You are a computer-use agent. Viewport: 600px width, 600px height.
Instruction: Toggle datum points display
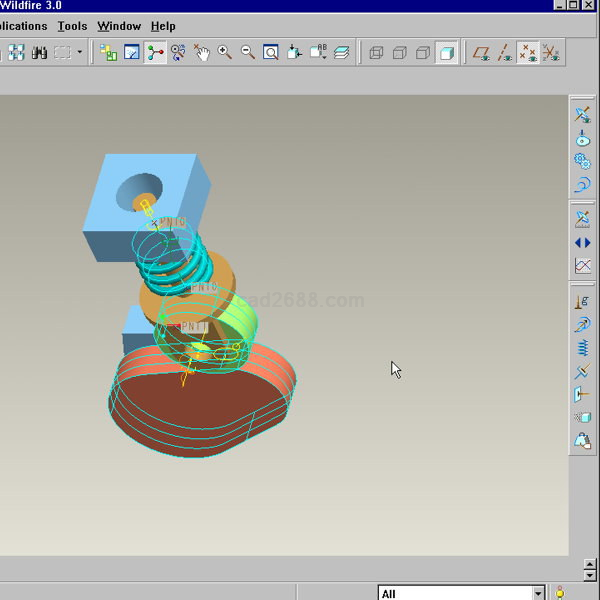(528, 52)
